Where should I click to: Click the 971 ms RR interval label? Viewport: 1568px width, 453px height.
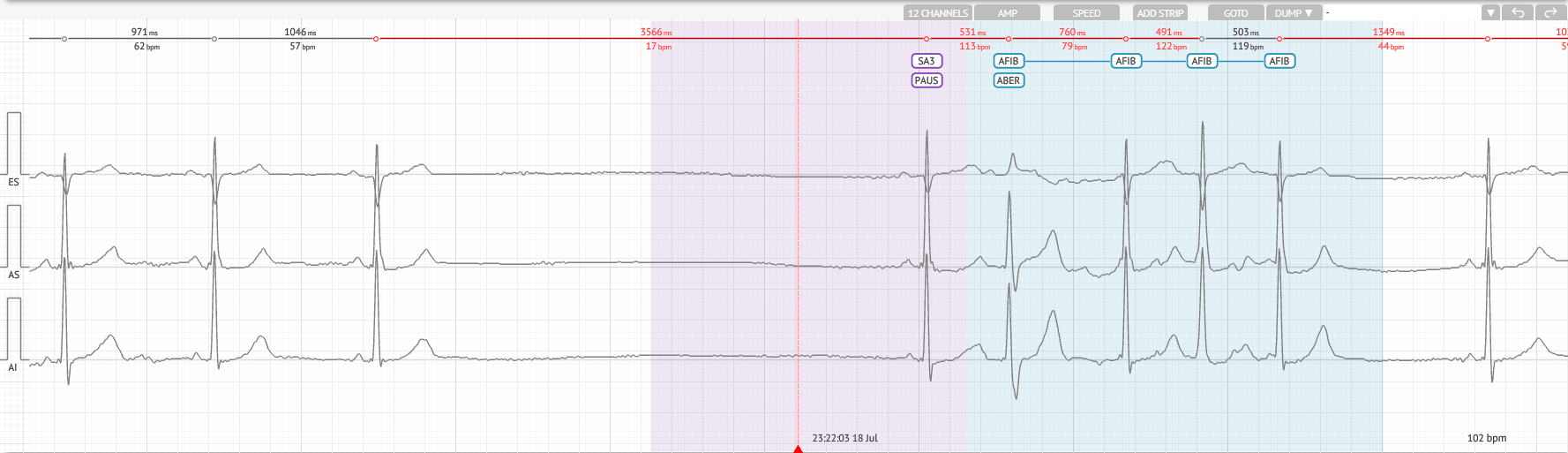[x=144, y=33]
